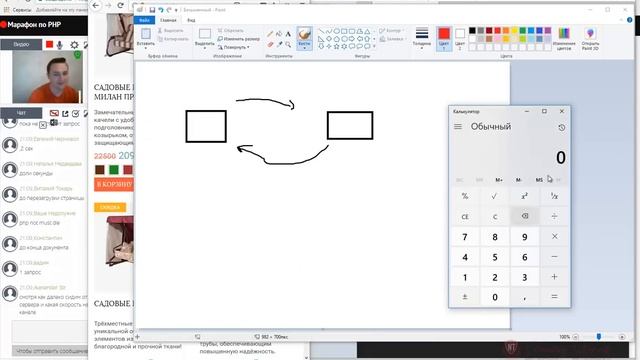
Task: Open Quick Access Toolbar customize arrow
Action: (176, 10)
